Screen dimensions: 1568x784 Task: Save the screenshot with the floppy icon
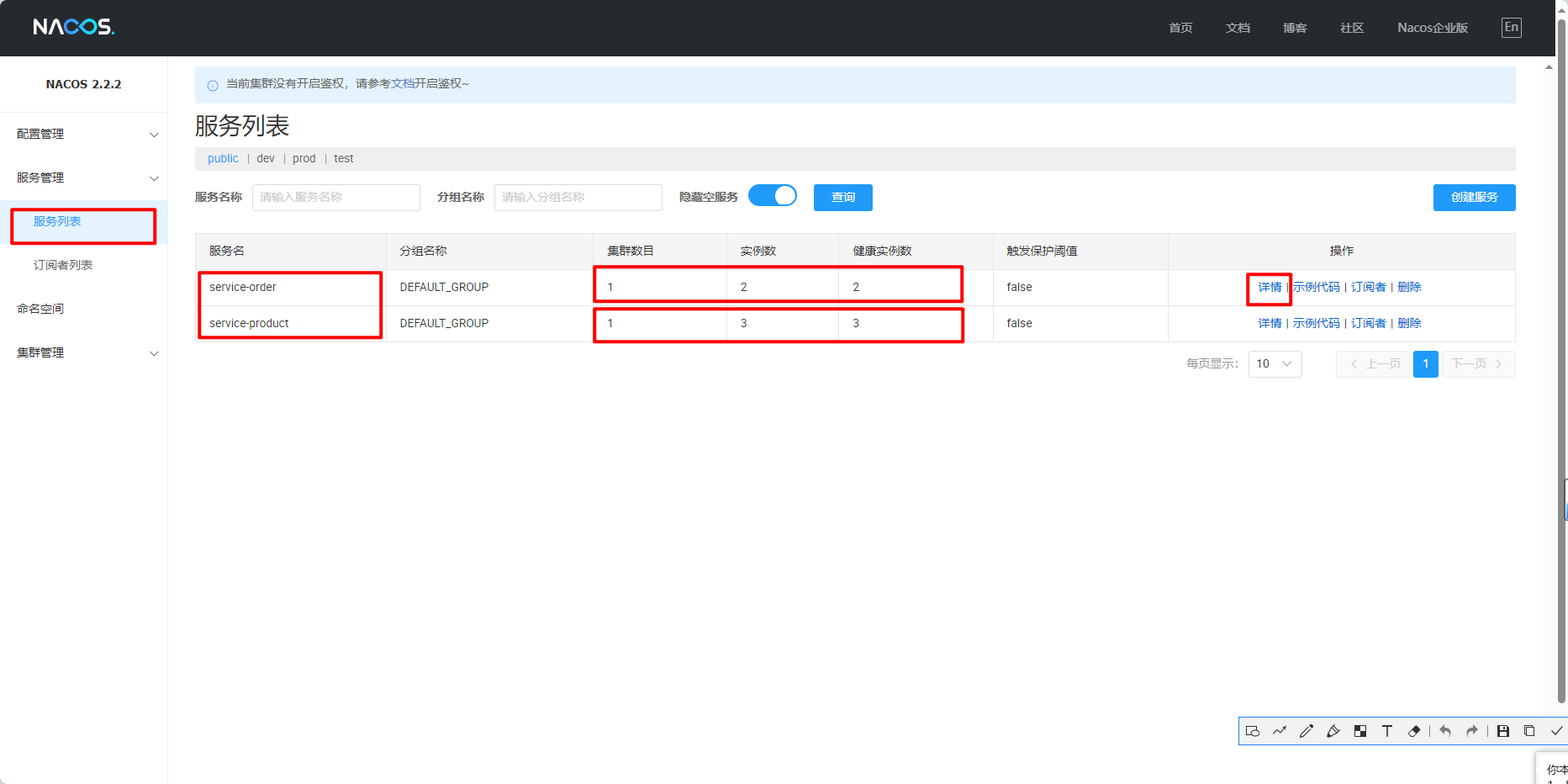coord(1503,731)
